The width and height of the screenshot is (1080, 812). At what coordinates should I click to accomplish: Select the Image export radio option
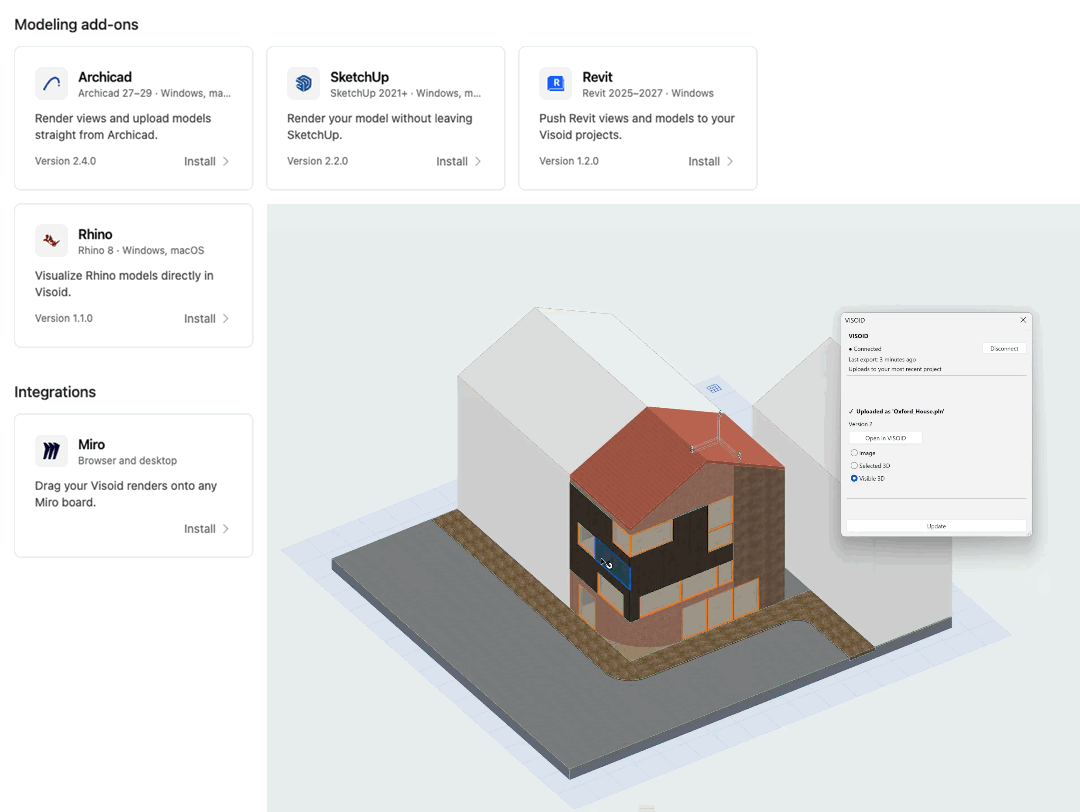[x=854, y=452]
